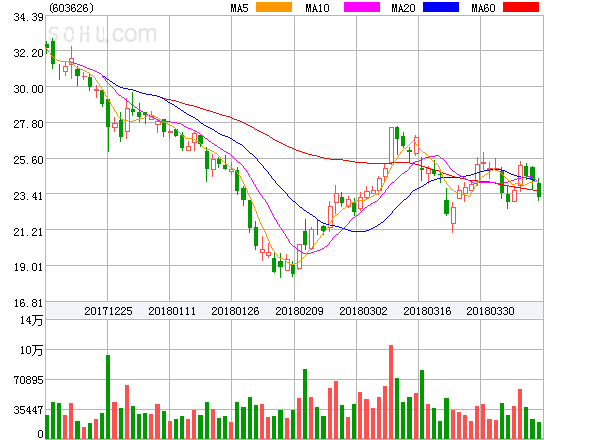Click the red MA60 legend swatch
This screenshot has height=440, width=600.
(x=521, y=7)
